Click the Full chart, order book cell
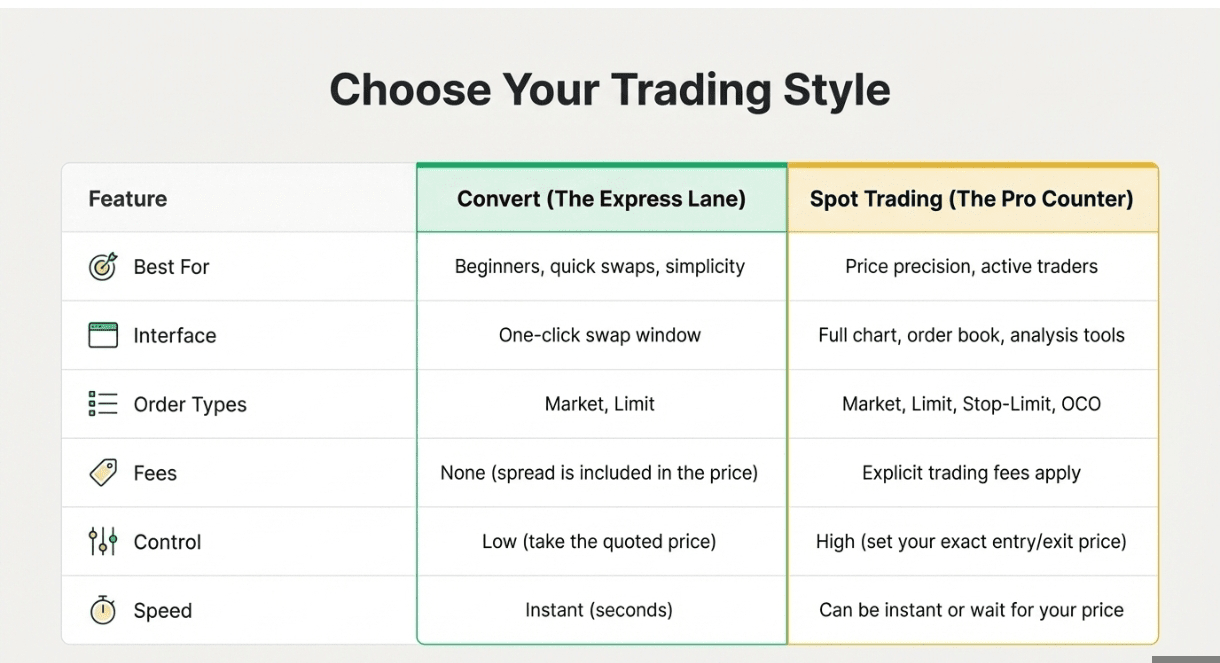The height and width of the screenshot is (663, 1220). coord(971,336)
